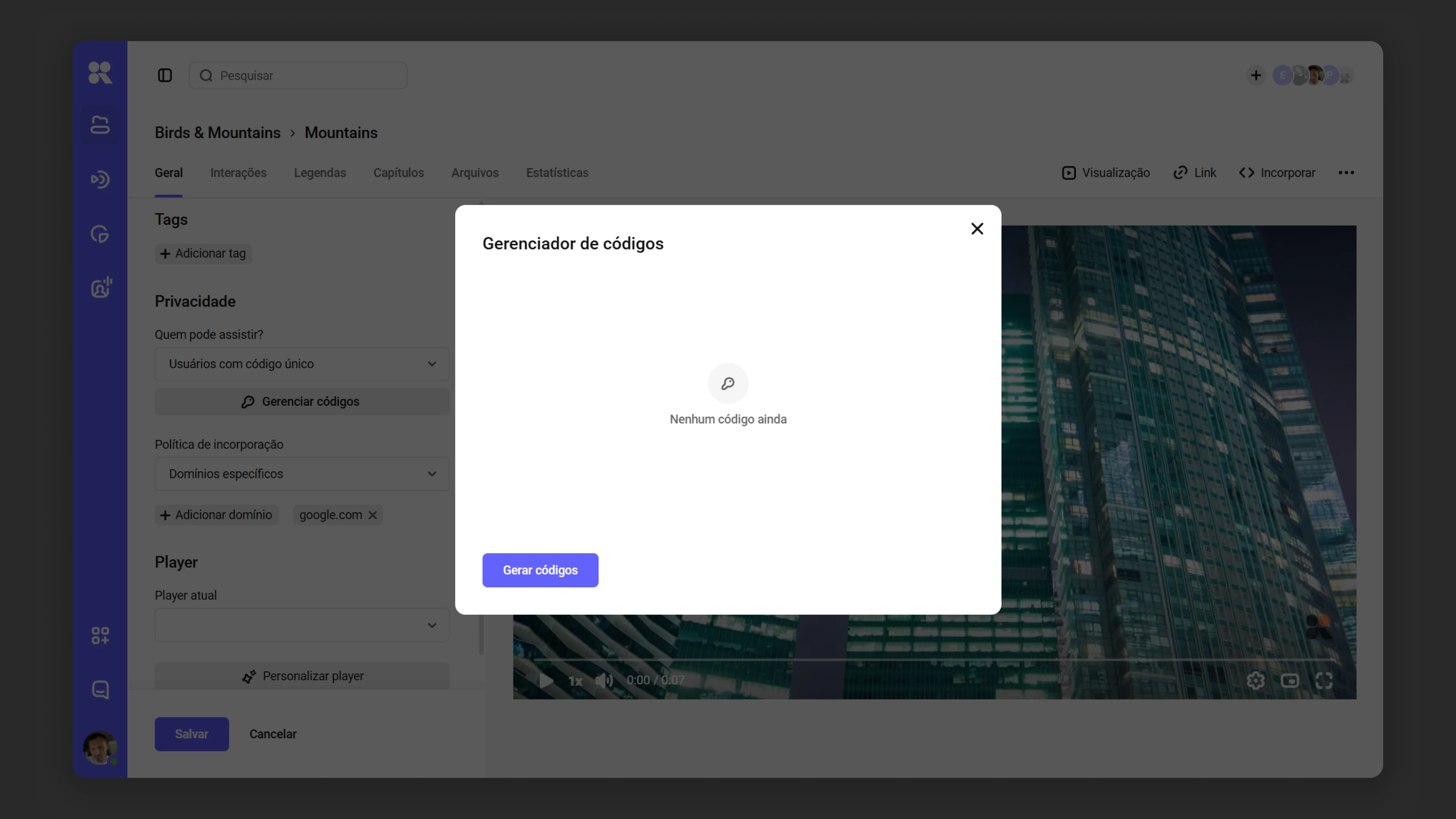Remove the google.com domain chip
Screen dimensions: 1456x819
(372, 515)
